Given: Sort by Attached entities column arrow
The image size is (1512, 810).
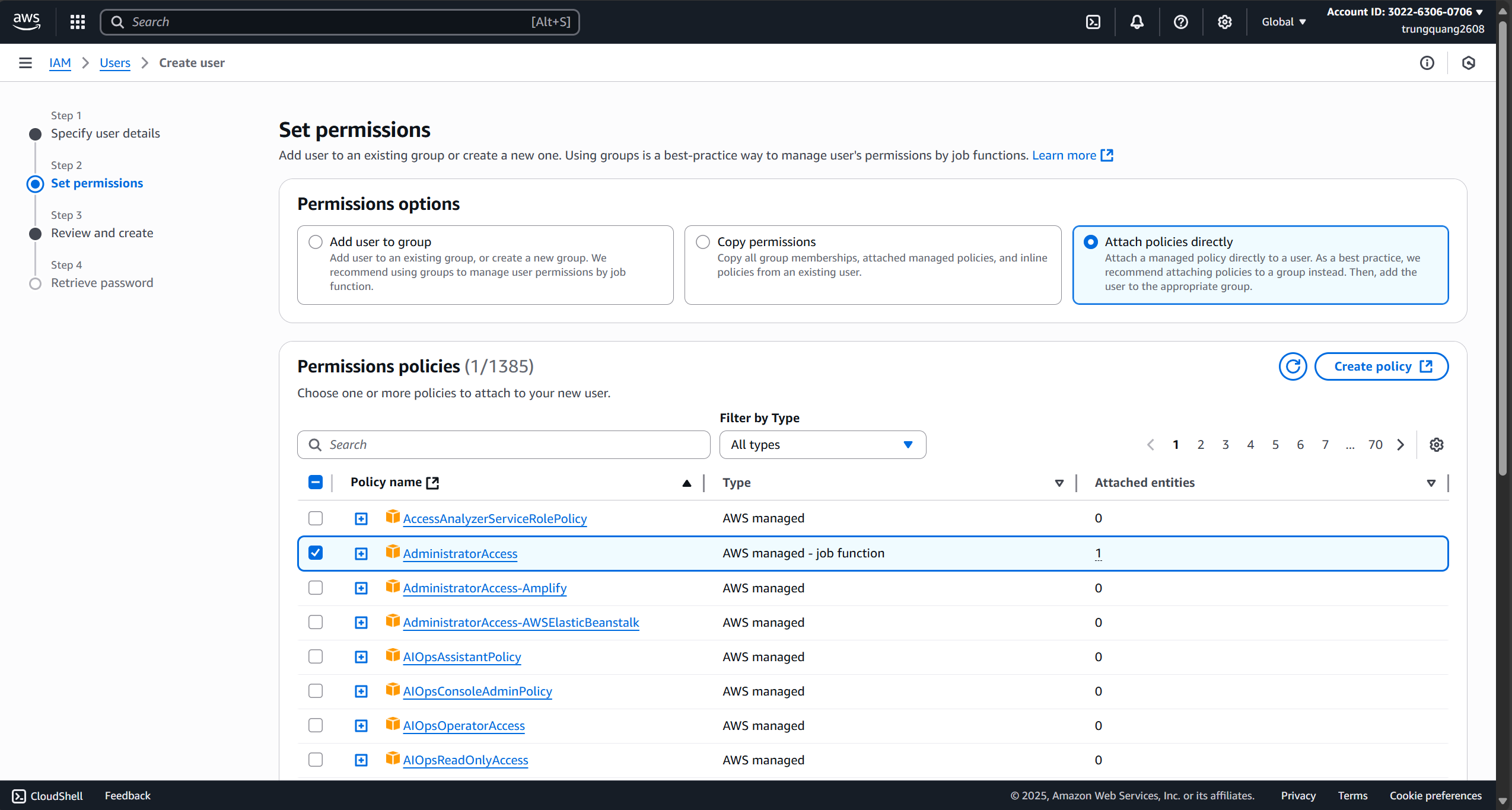Looking at the screenshot, I should coord(1431,483).
